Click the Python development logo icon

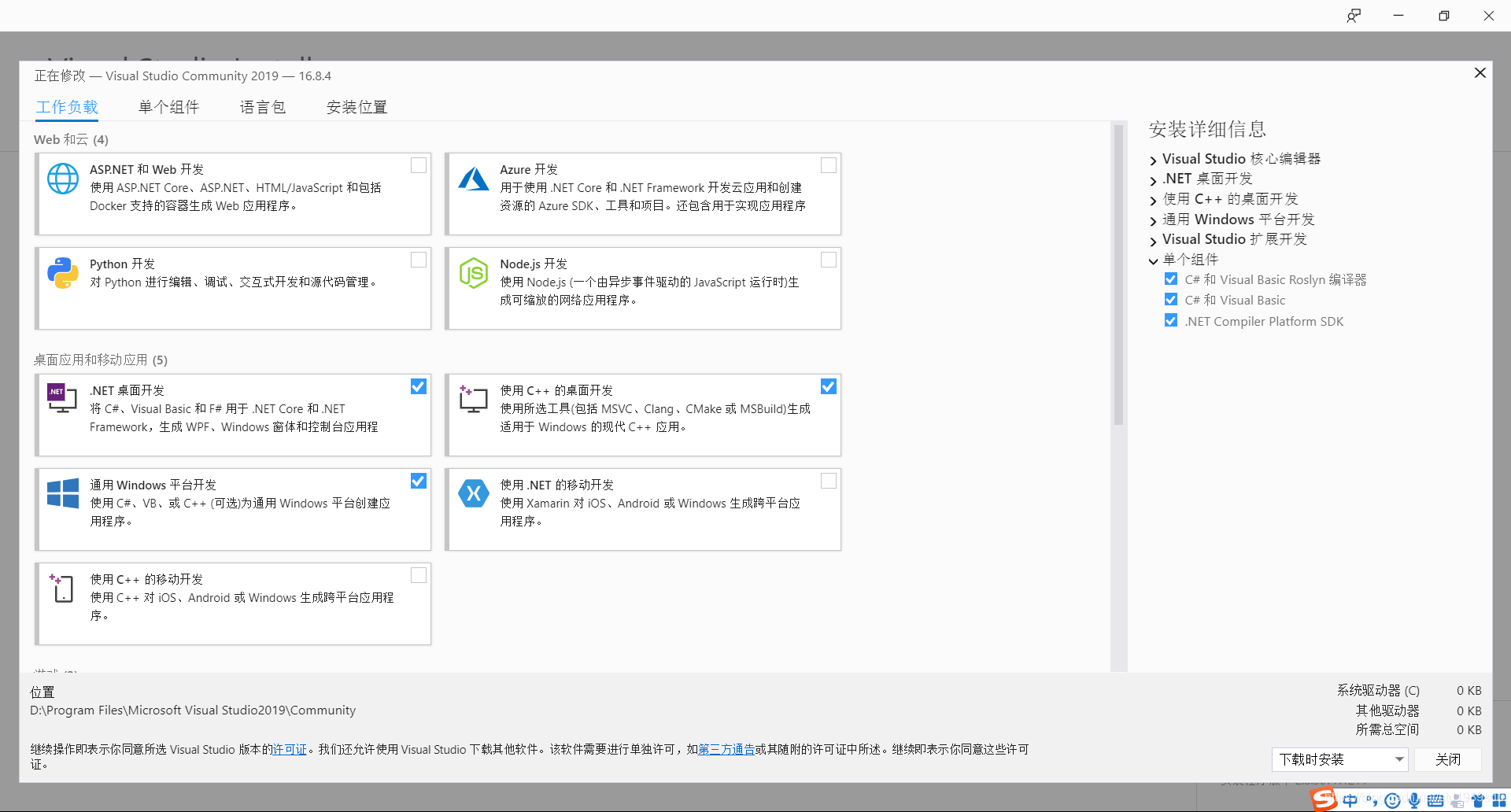click(63, 273)
